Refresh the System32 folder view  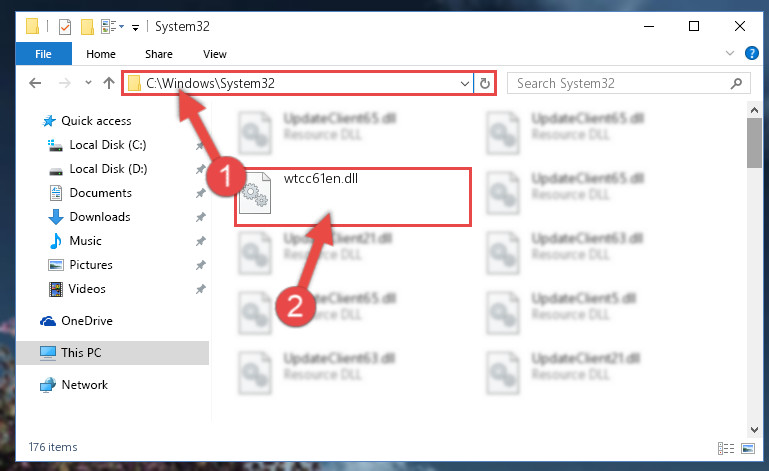(485, 83)
